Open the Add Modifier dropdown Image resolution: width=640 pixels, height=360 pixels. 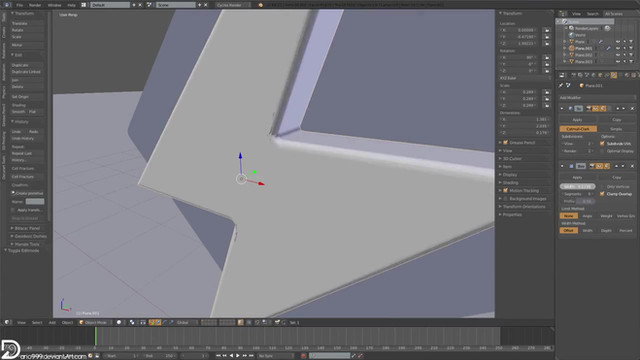click(597, 98)
